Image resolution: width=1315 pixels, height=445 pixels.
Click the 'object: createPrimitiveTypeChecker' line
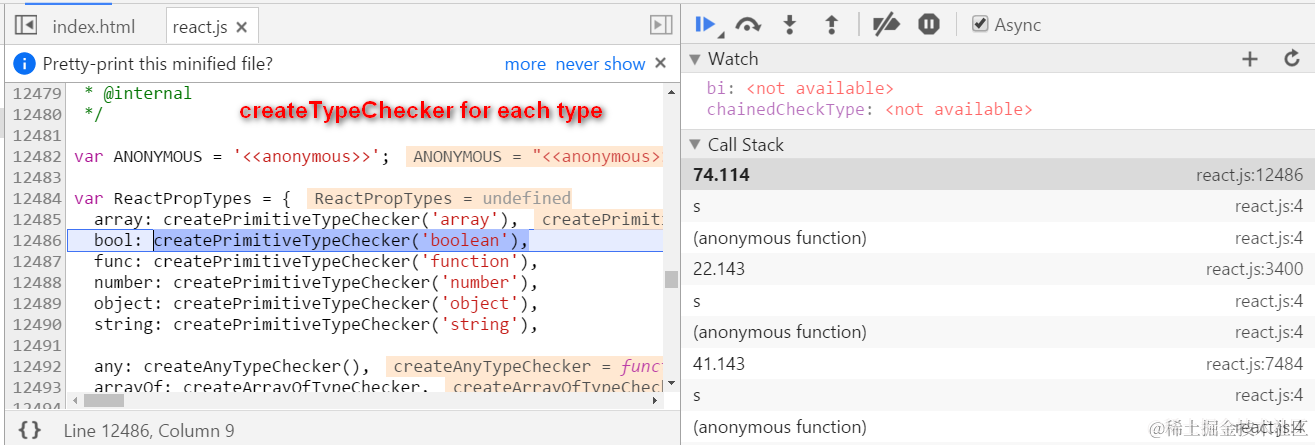(316, 303)
